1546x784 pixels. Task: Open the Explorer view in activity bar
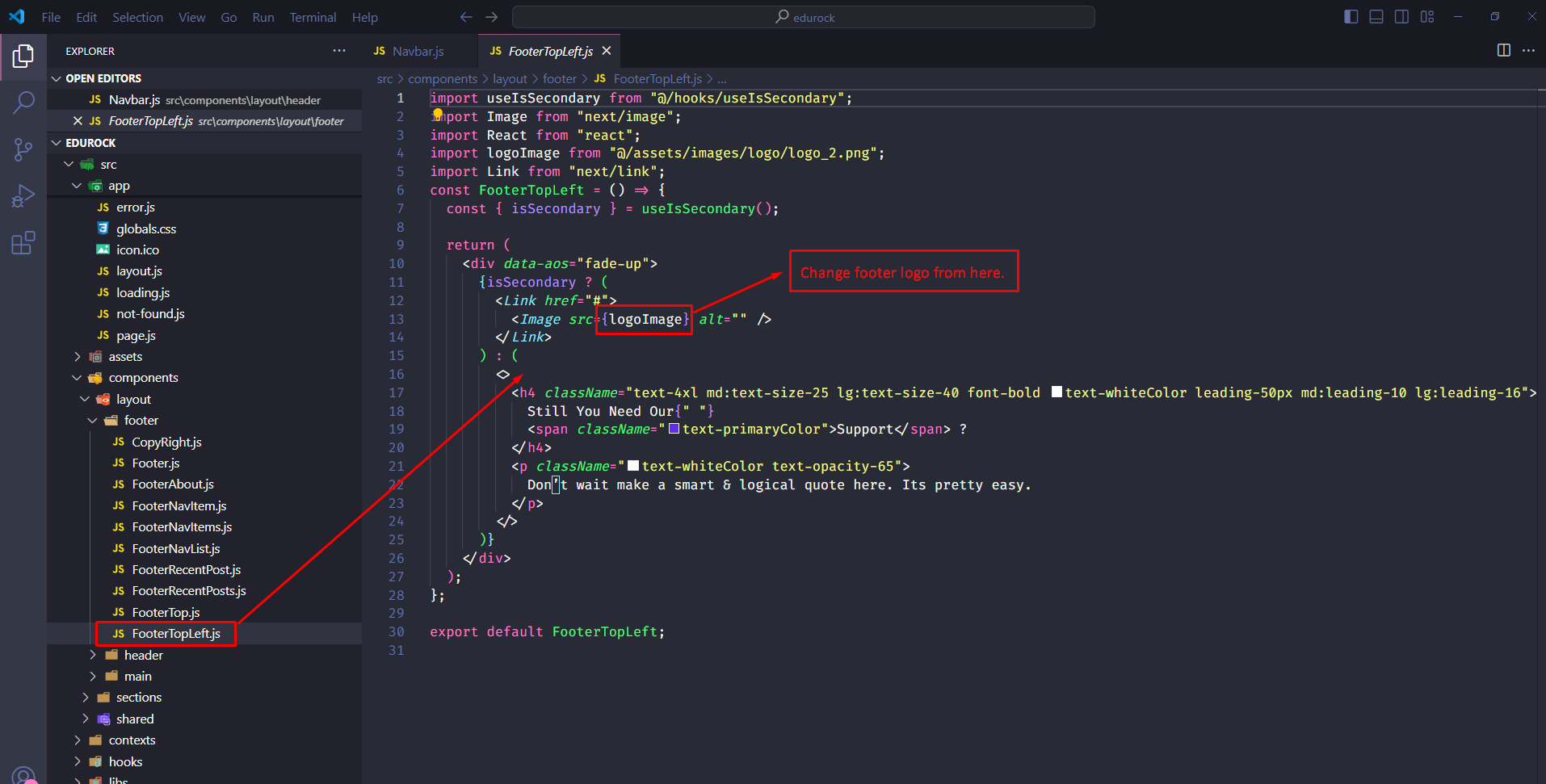[23, 56]
